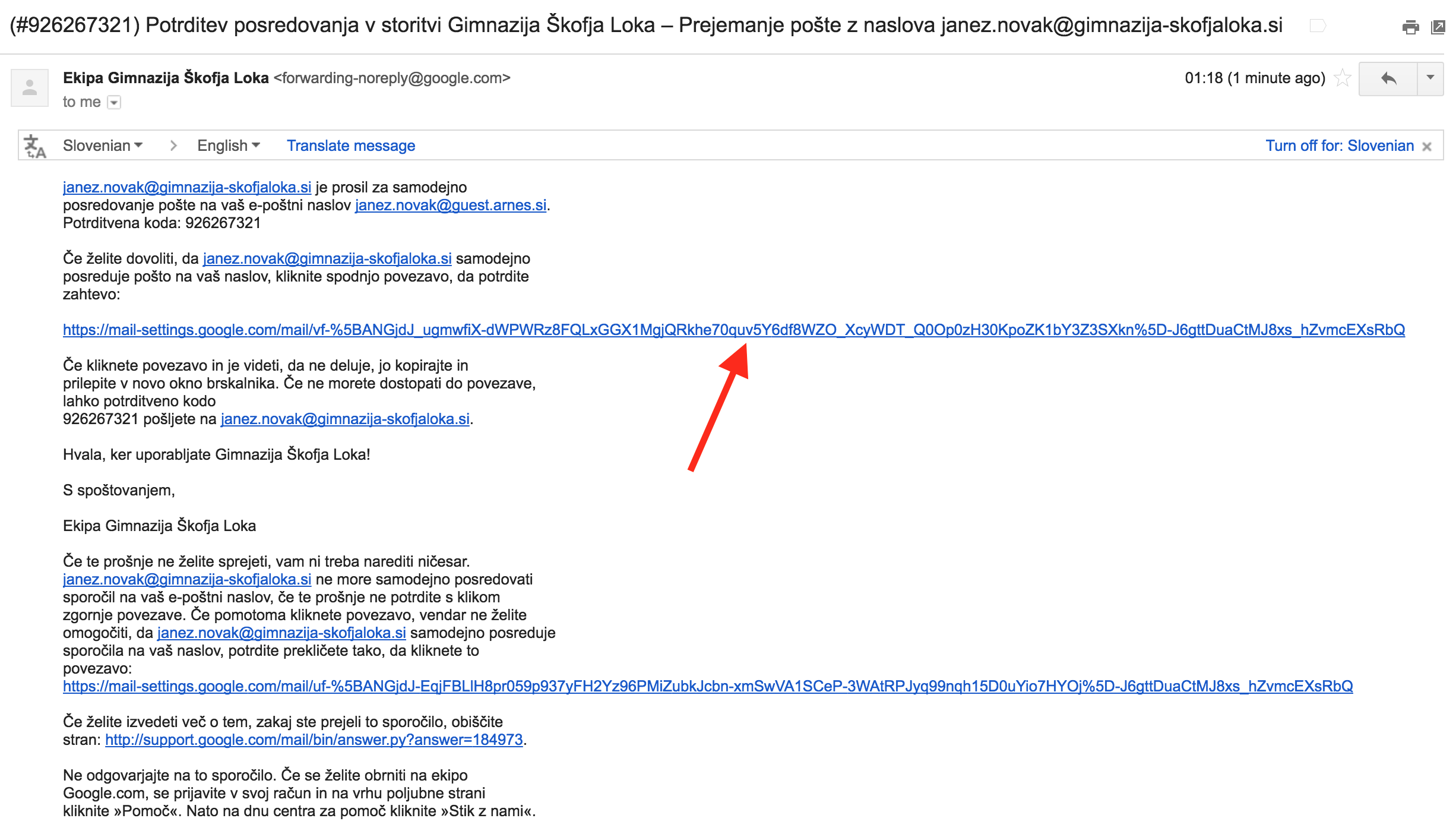Open the more-actions dropdown next to reply
Screen dimensions: 1456x834
1430,78
